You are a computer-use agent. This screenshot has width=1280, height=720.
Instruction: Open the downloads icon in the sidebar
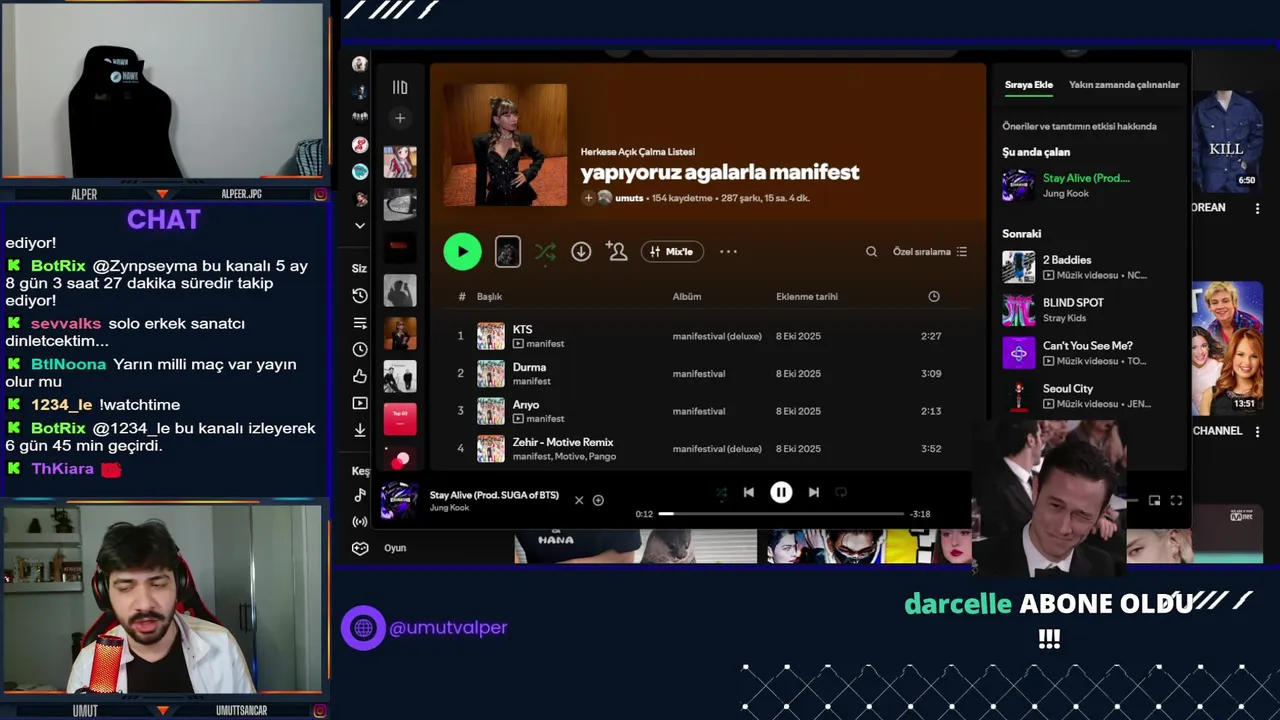tap(360, 430)
